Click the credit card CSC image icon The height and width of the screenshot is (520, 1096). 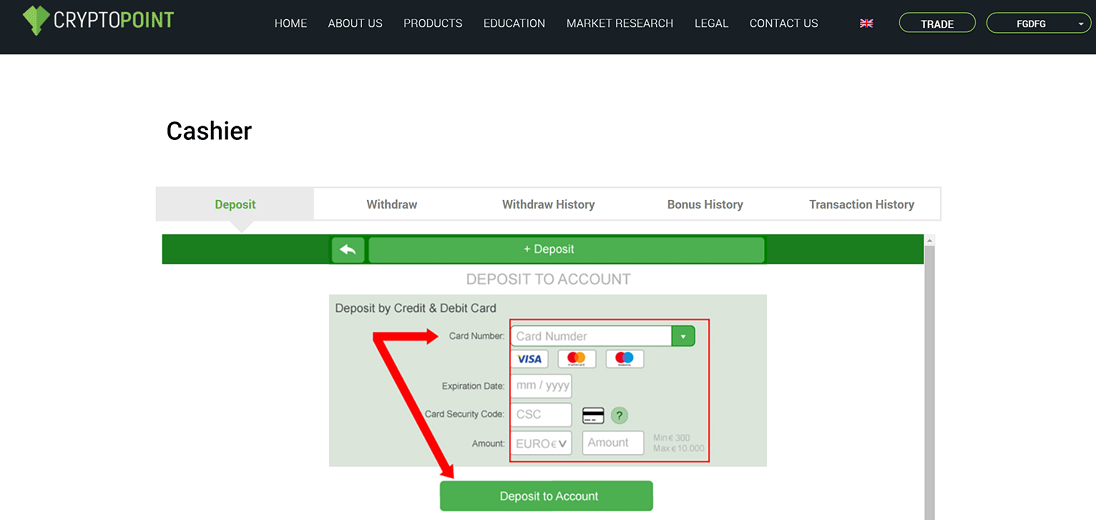[593, 415]
